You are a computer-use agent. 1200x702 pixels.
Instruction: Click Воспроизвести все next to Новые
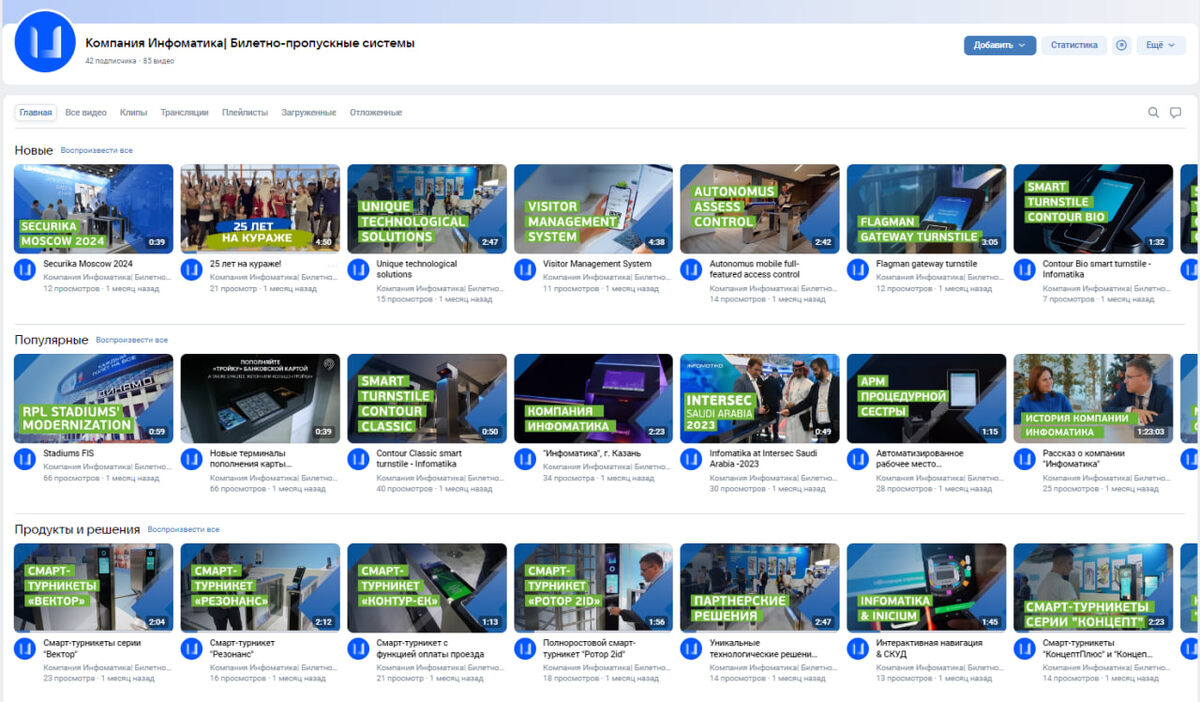coord(97,151)
